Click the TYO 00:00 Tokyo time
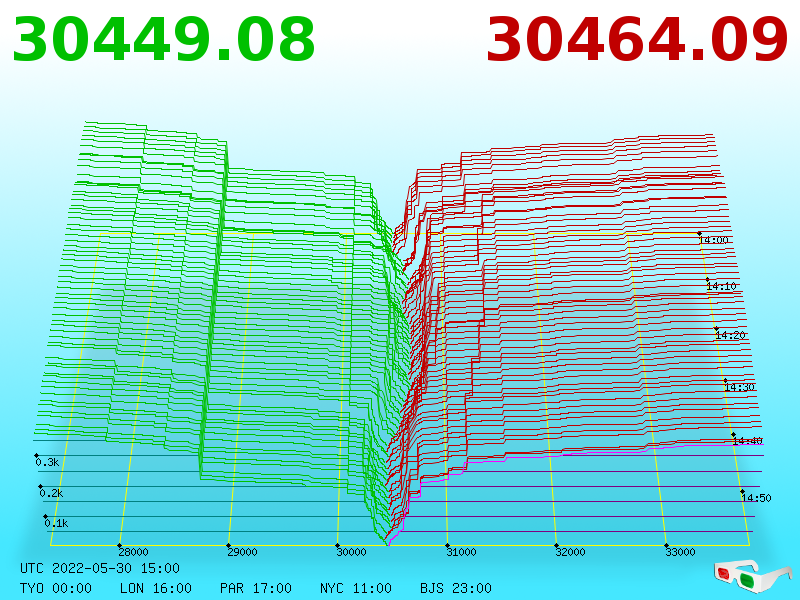 point(56,588)
